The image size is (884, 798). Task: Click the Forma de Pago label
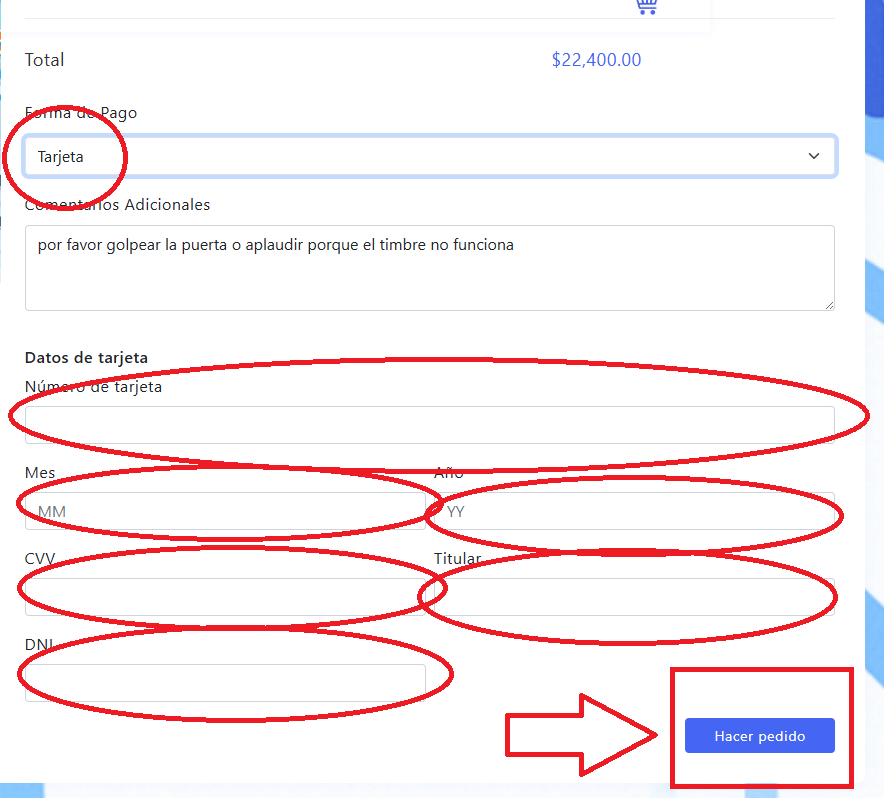tap(81, 113)
